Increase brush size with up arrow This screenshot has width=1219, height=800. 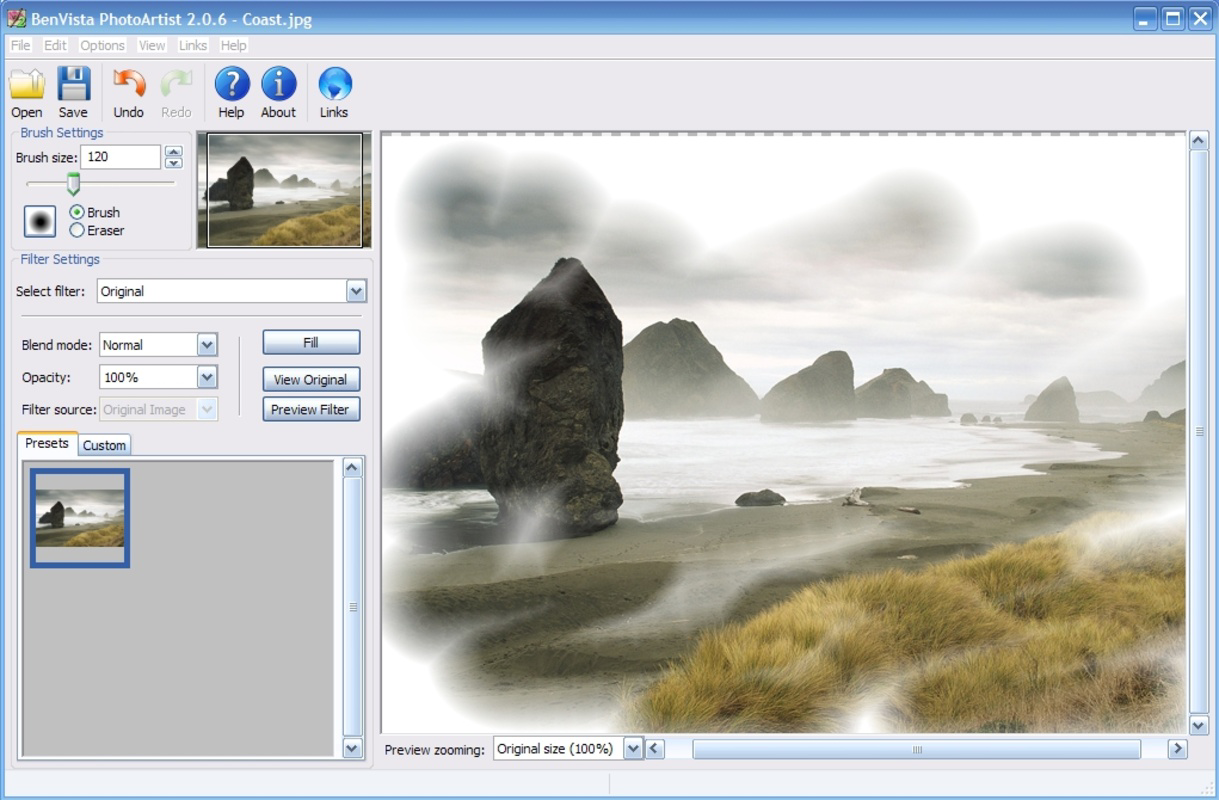(174, 152)
